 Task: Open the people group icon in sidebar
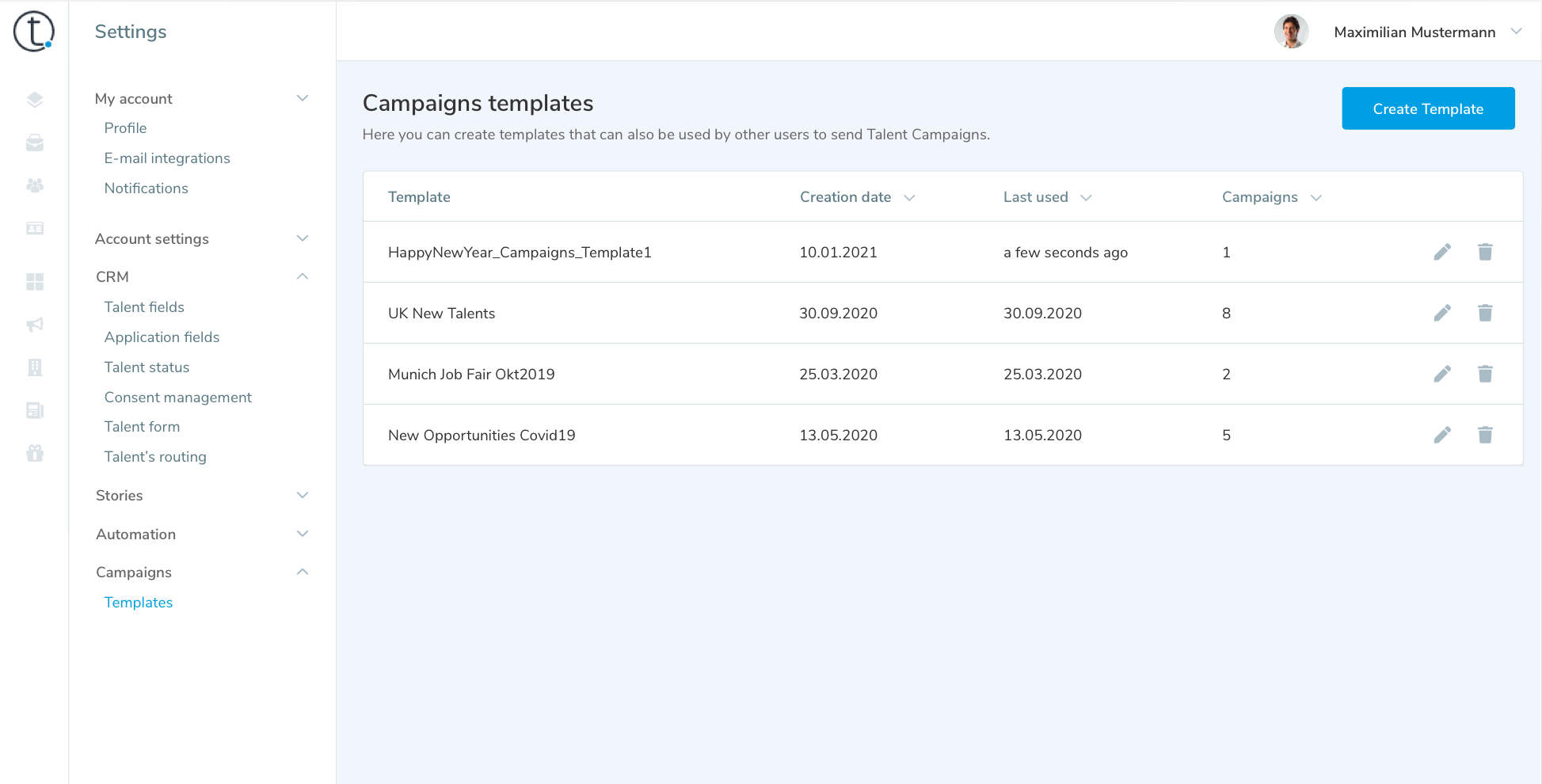coord(35,185)
